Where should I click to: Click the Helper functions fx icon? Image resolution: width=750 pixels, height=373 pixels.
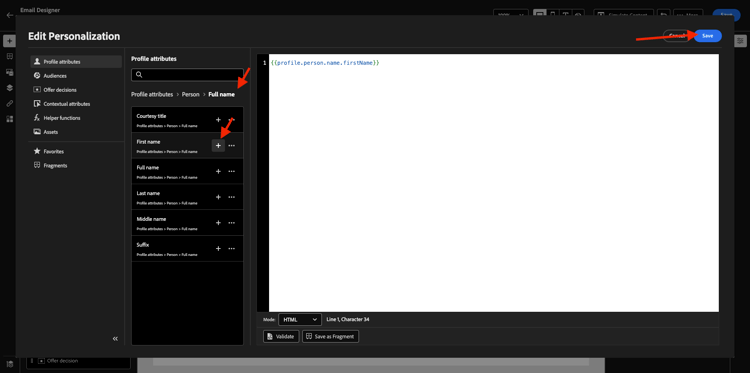pos(37,118)
